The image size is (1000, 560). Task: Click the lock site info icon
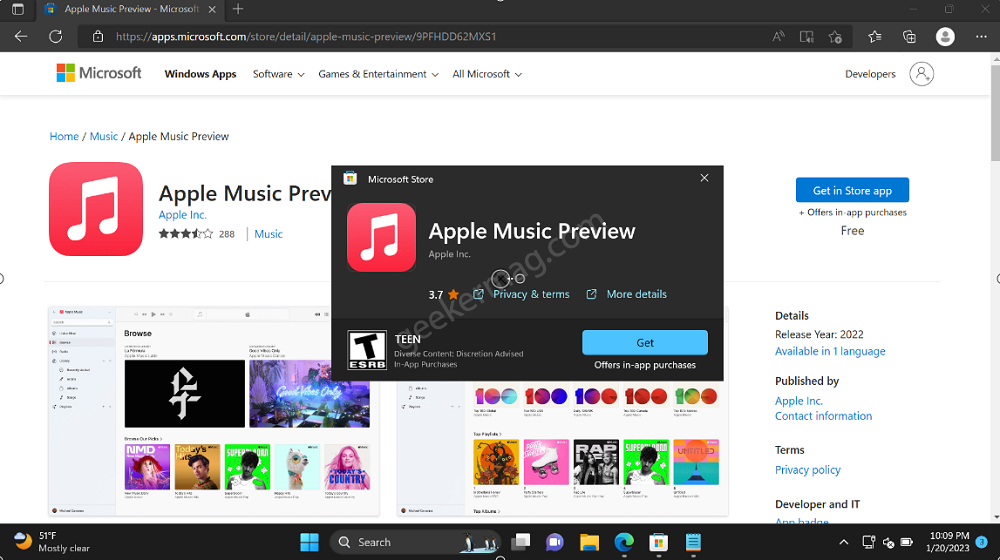98,36
